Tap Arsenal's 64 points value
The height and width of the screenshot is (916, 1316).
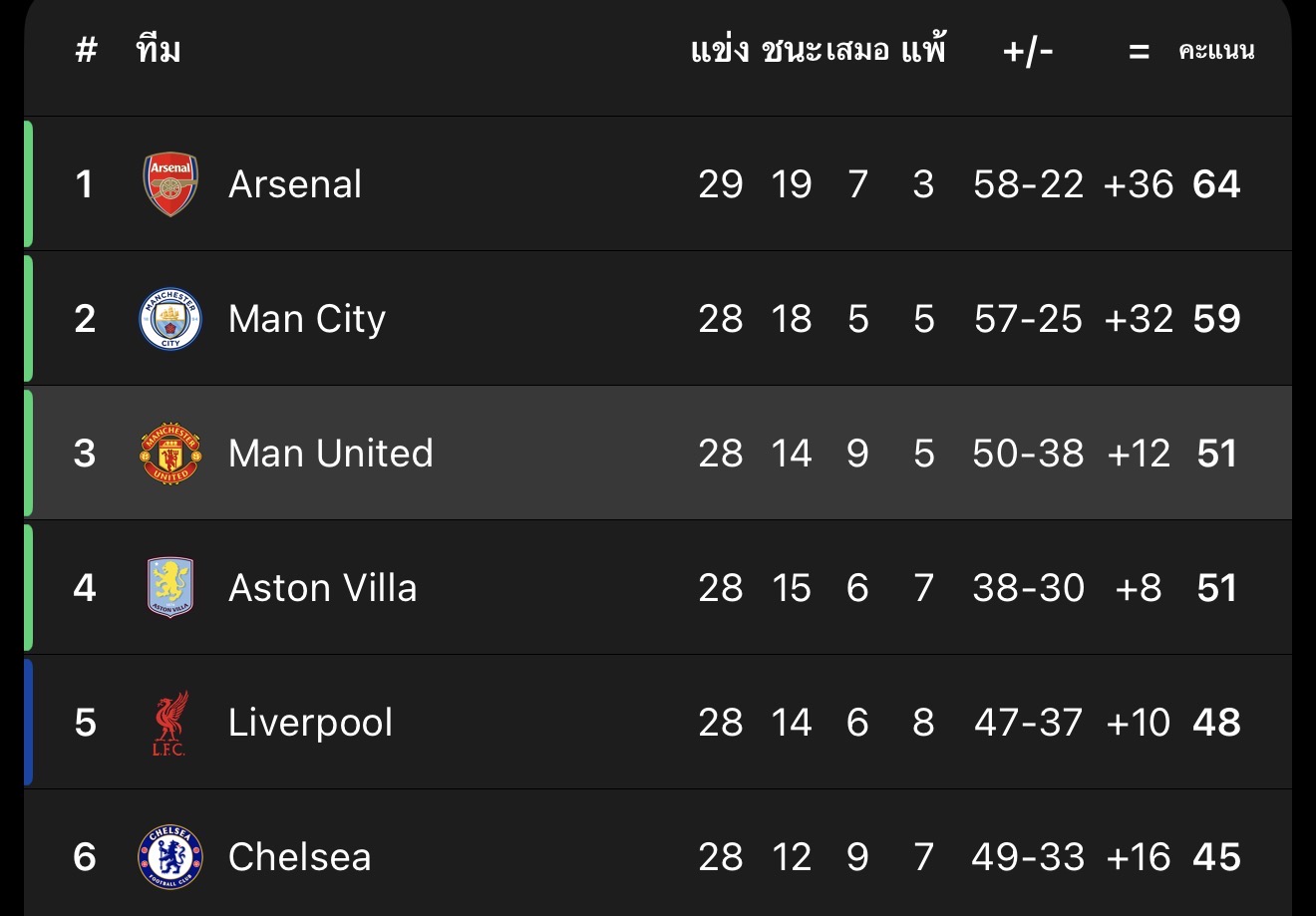(1216, 184)
